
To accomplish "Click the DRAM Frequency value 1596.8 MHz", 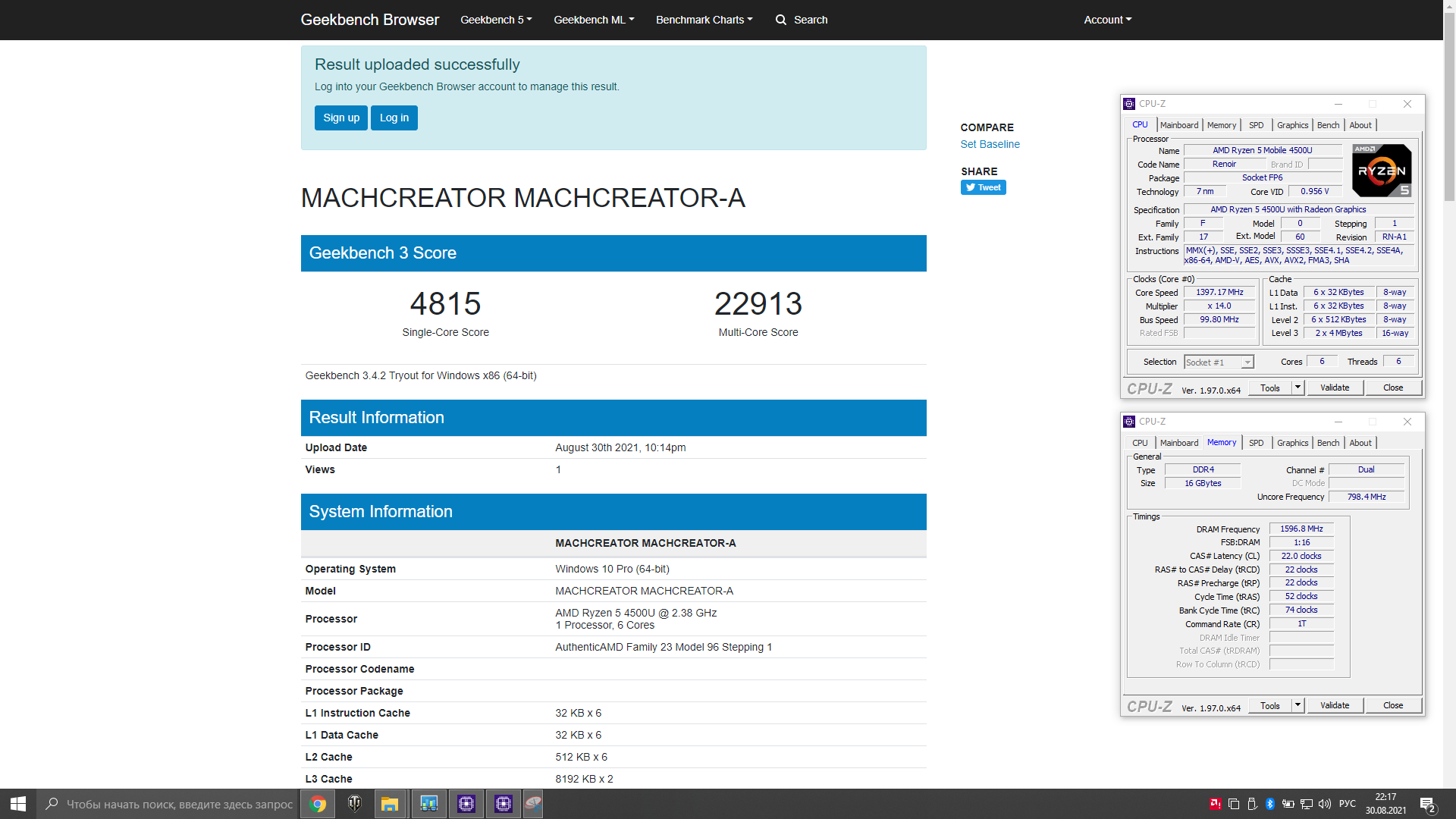I will coord(1301,529).
